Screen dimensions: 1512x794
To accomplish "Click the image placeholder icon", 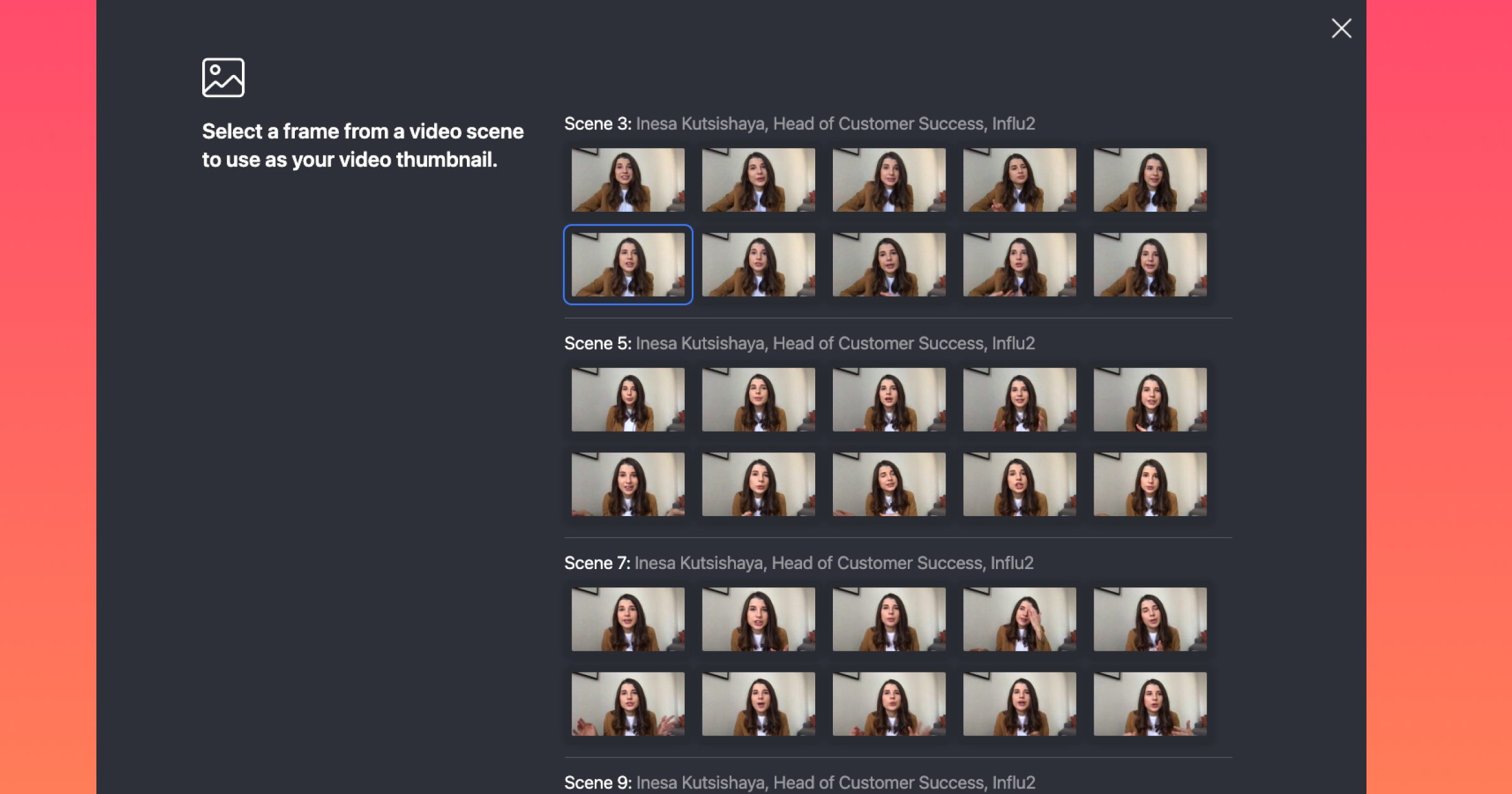I will (223, 78).
